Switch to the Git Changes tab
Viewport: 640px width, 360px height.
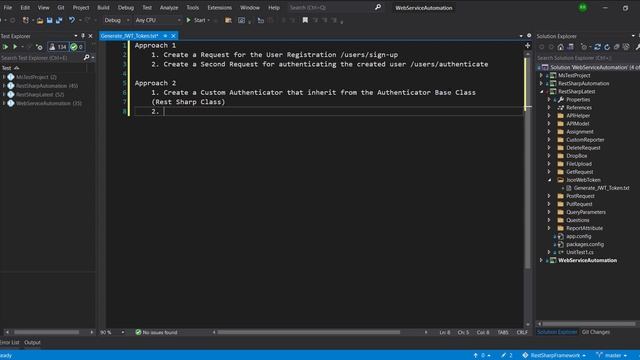[596, 332]
